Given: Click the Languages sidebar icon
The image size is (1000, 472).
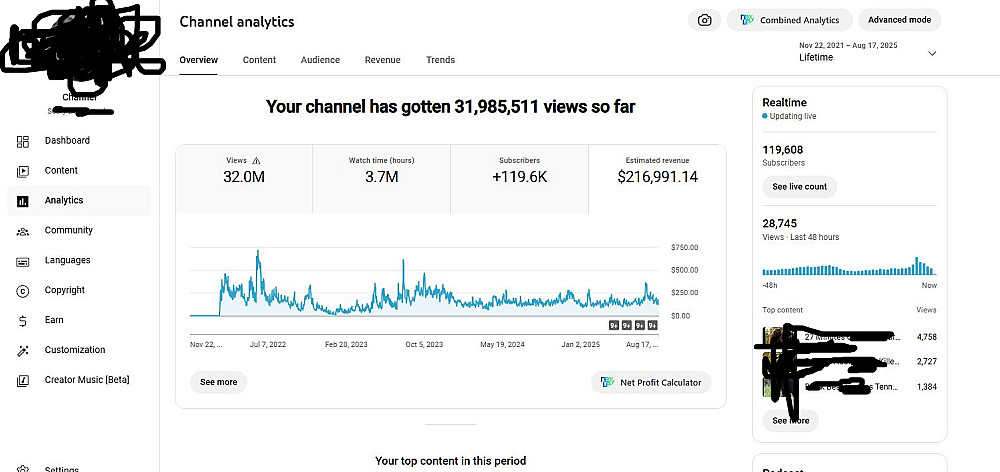Looking at the screenshot, I should tap(23, 261).
